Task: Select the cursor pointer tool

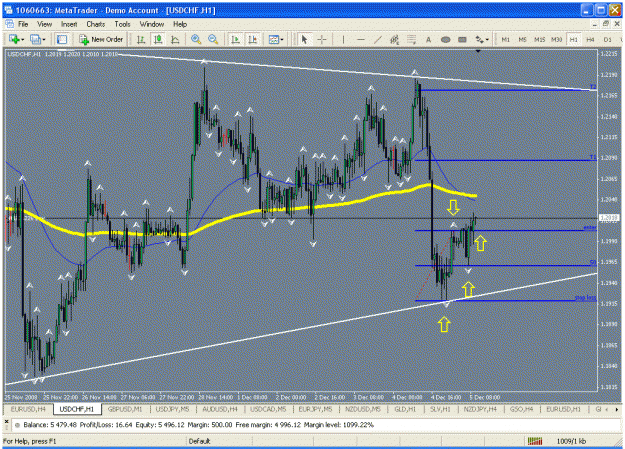Action: pos(305,39)
